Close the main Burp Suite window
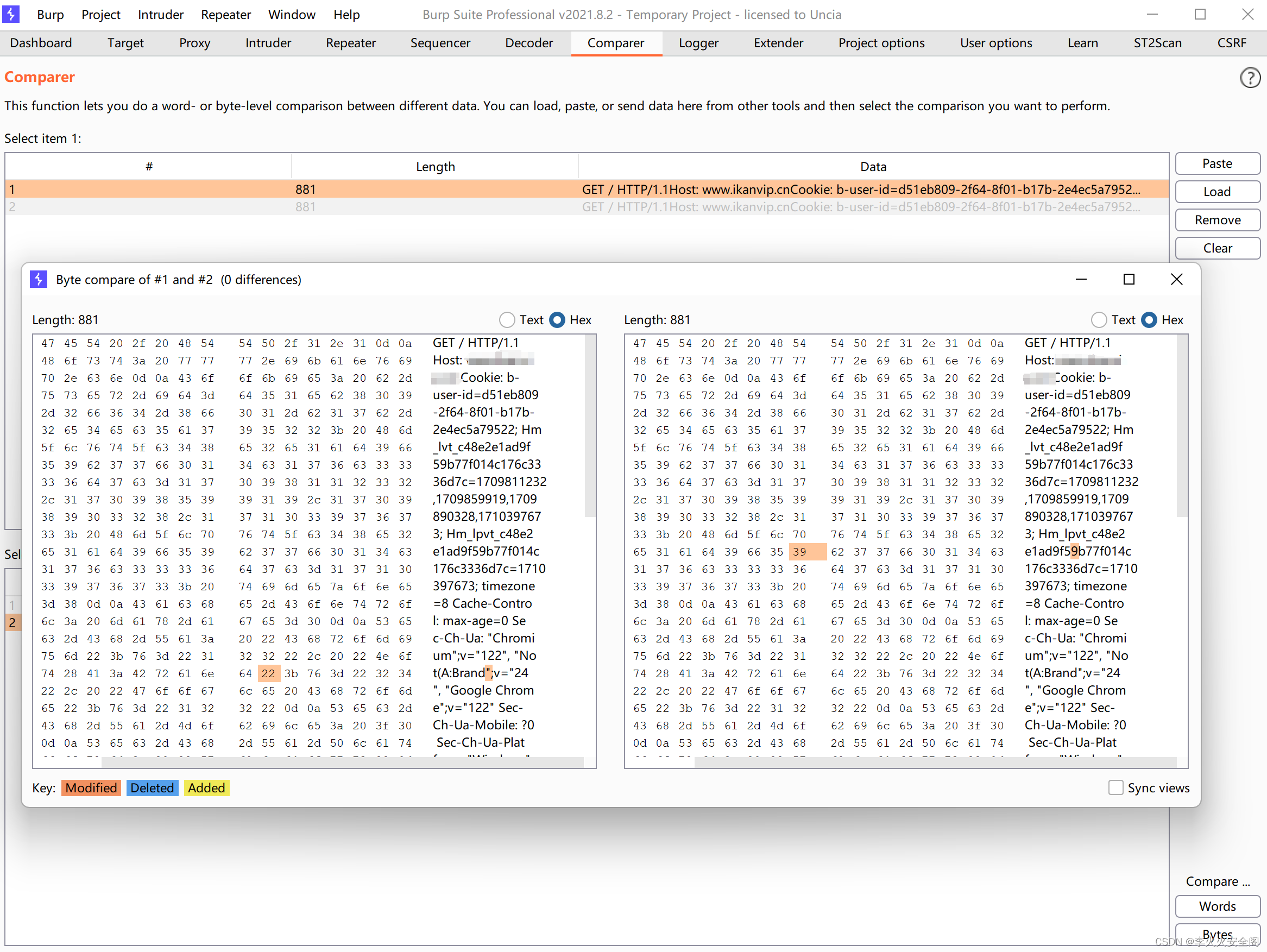The image size is (1267, 952). pyautogui.click(x=1247, y=14)
